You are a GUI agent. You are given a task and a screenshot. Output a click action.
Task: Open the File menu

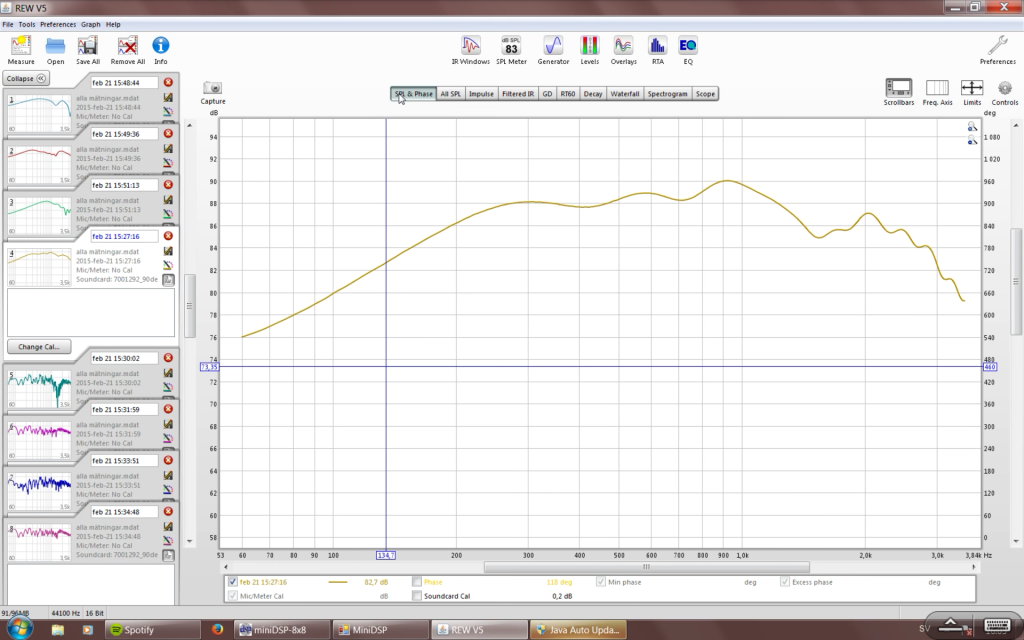coord(8,24)
